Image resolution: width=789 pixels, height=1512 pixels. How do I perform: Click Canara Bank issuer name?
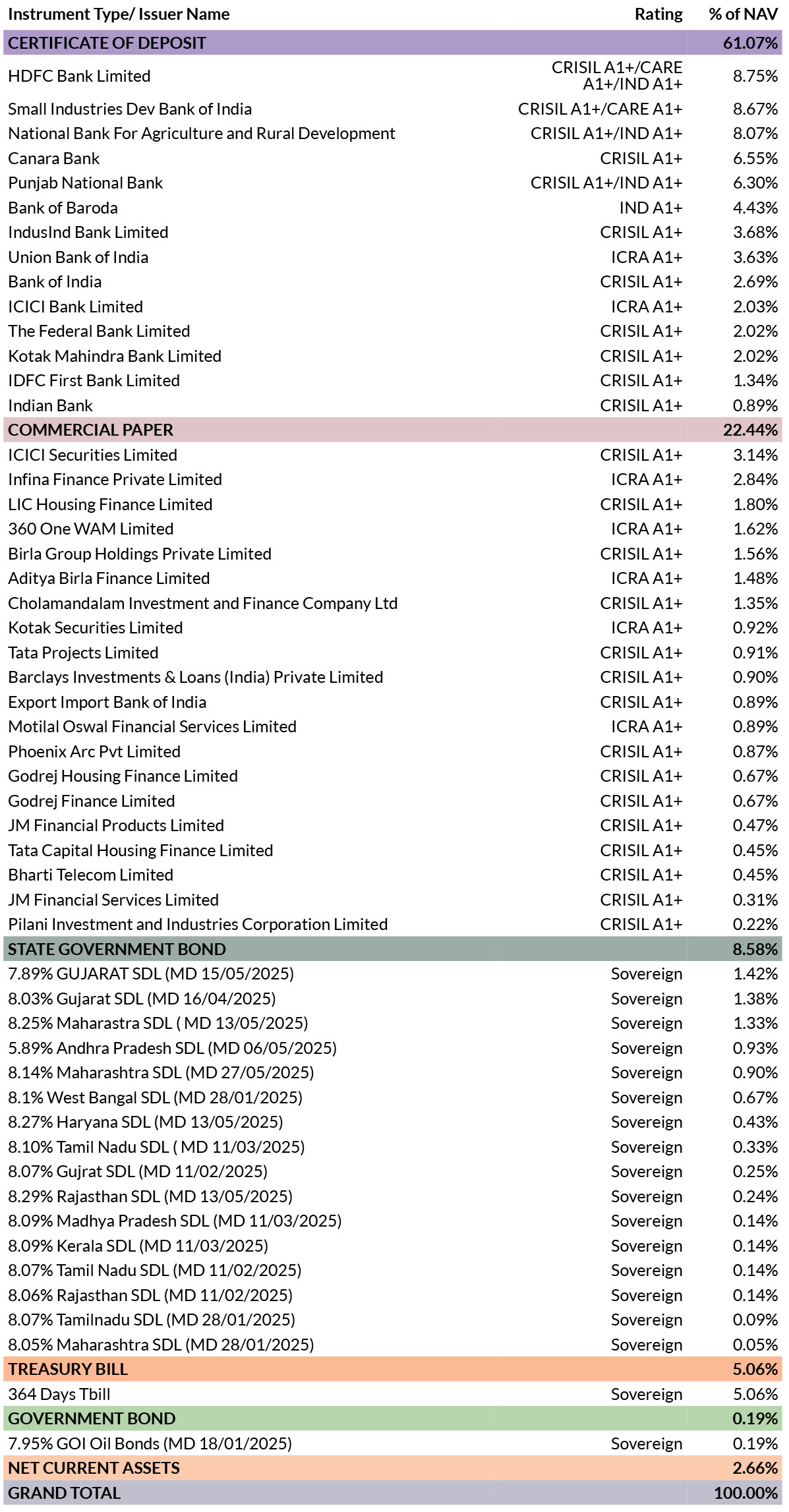click(x=54, y=159)
